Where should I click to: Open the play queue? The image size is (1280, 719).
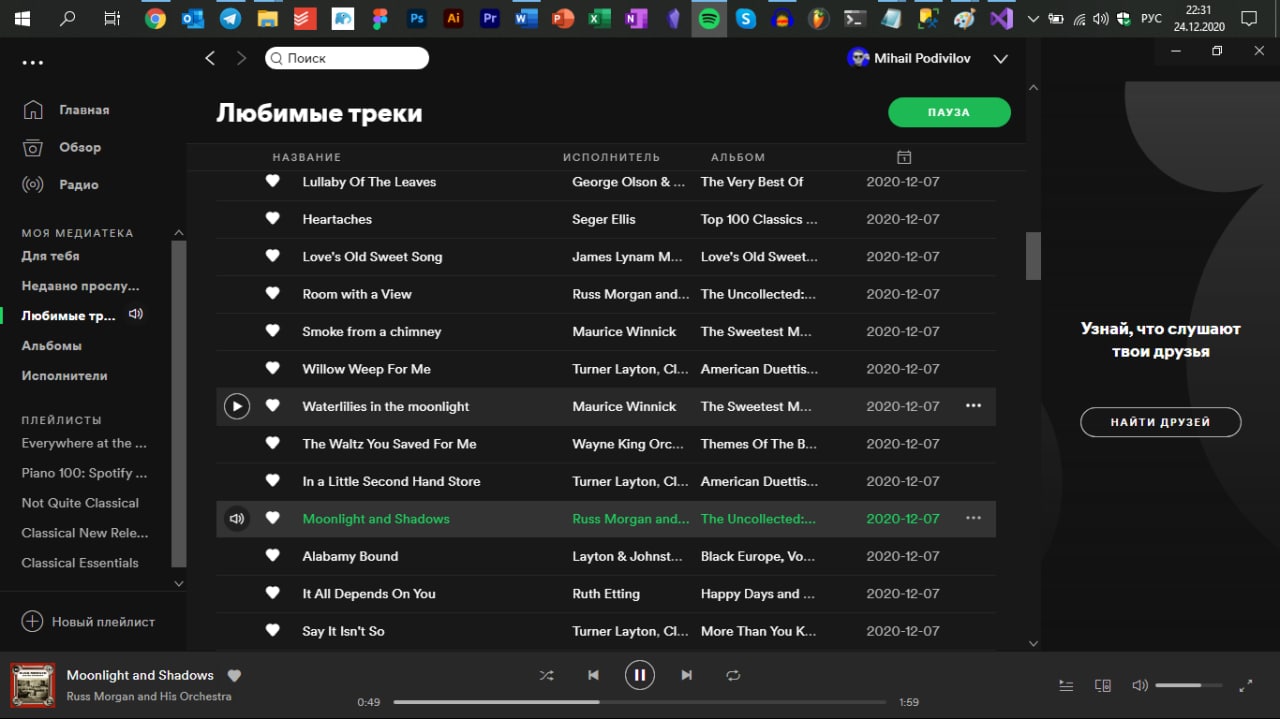tap(1066, 686)
